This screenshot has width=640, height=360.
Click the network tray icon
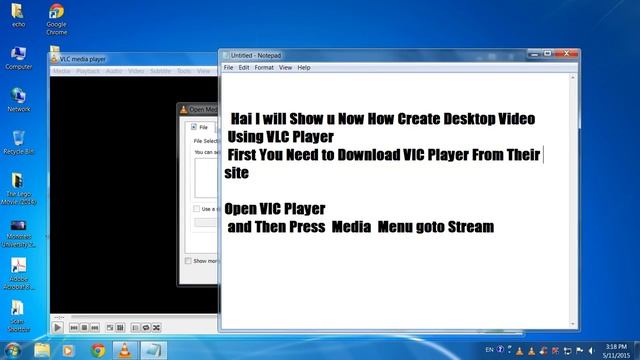[x=567, y=351]
